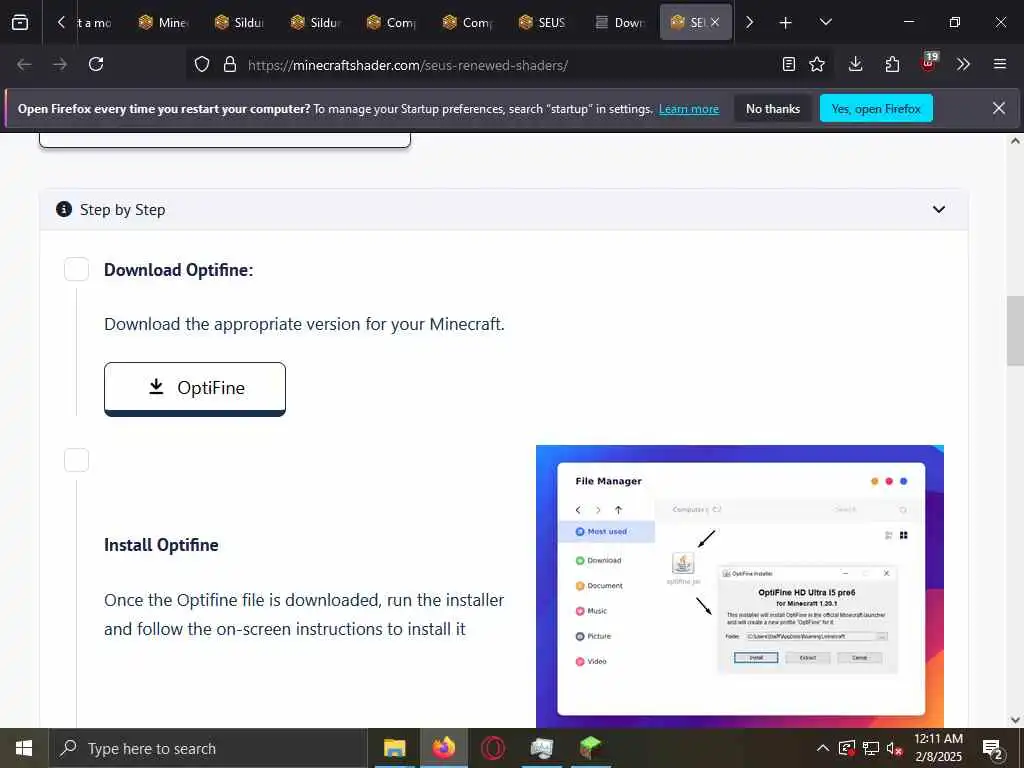This screenshot has height=768, width=1024.
Task: Click scrollbar up arrow
Action: pos(1015,141)
